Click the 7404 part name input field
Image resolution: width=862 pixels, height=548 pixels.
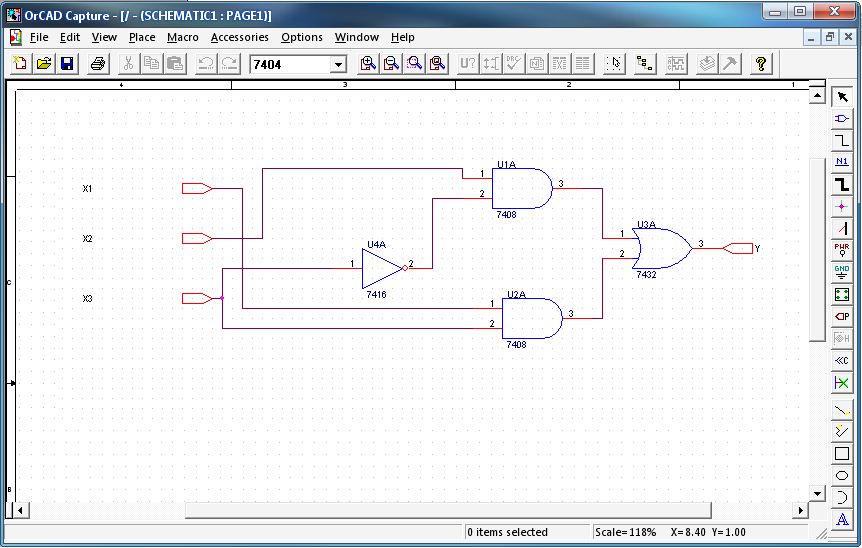[x=289, y=64]
